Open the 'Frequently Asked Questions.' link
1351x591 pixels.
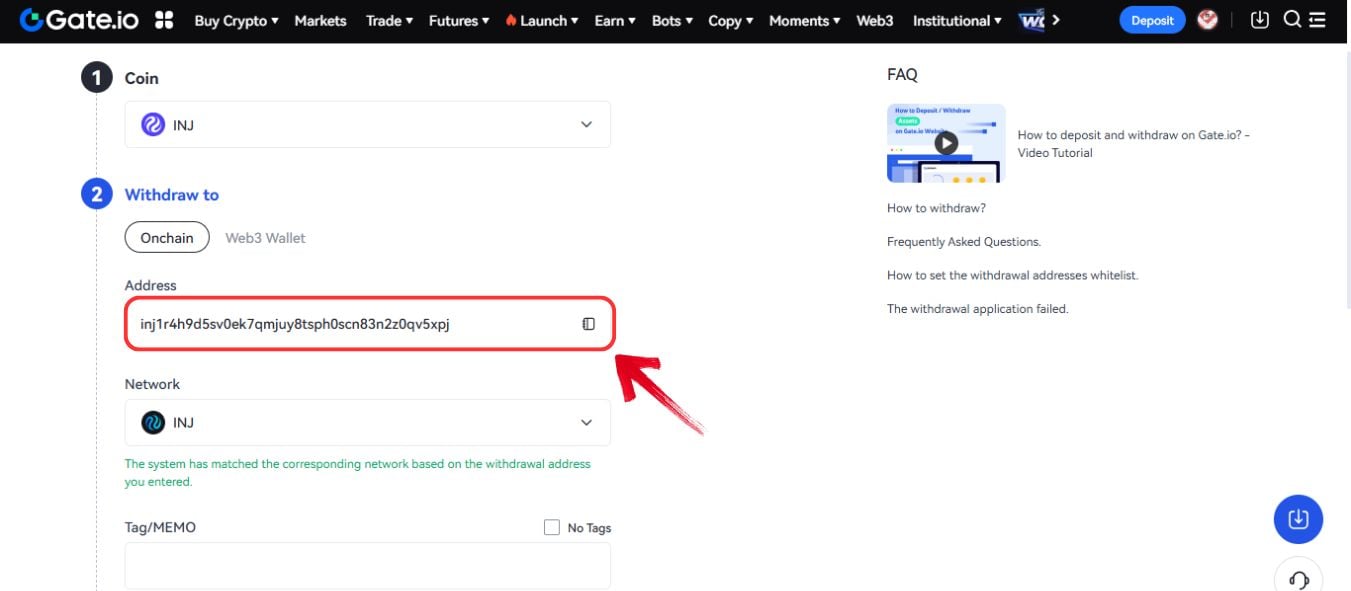tap(964, 242)
